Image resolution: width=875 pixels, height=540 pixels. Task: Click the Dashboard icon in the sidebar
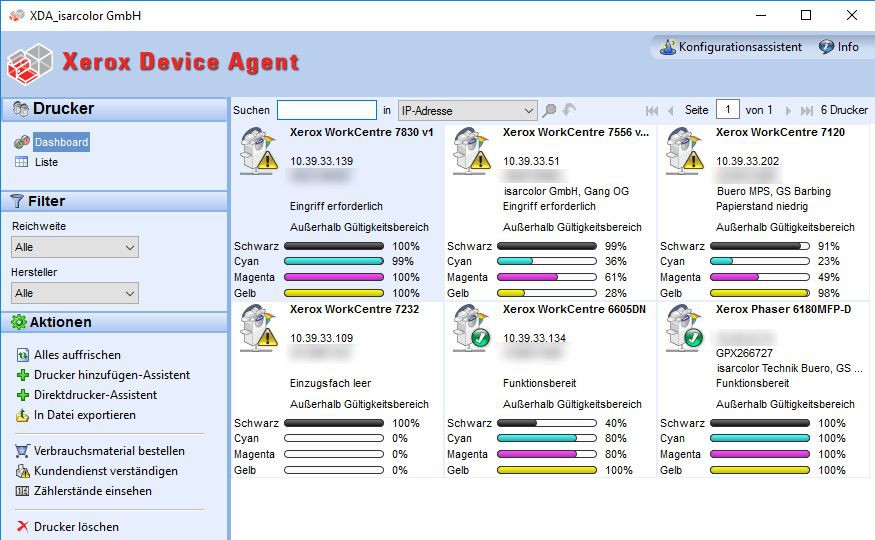pyautogui.click(x=22, y=142)
